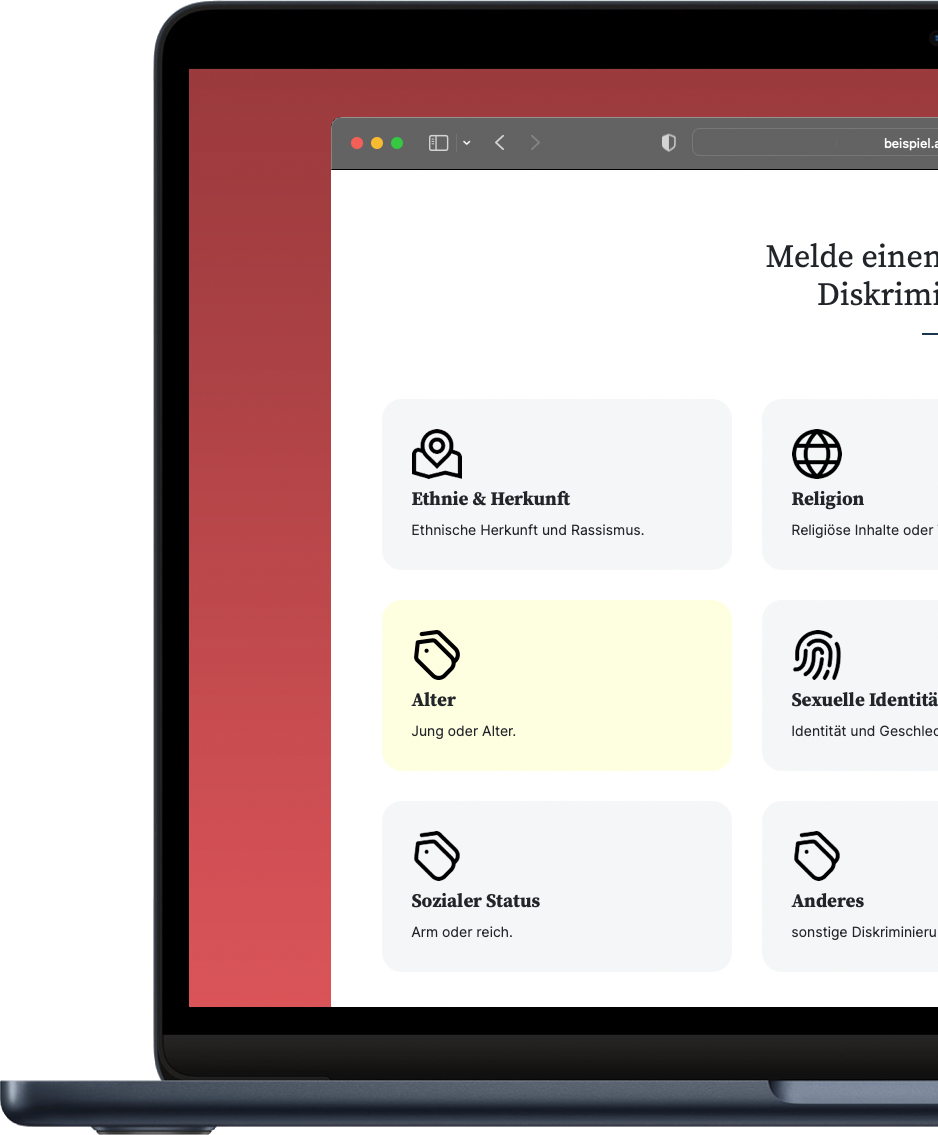Click "Ethnische Herkunft und Rassismus." description

[527, 530]
